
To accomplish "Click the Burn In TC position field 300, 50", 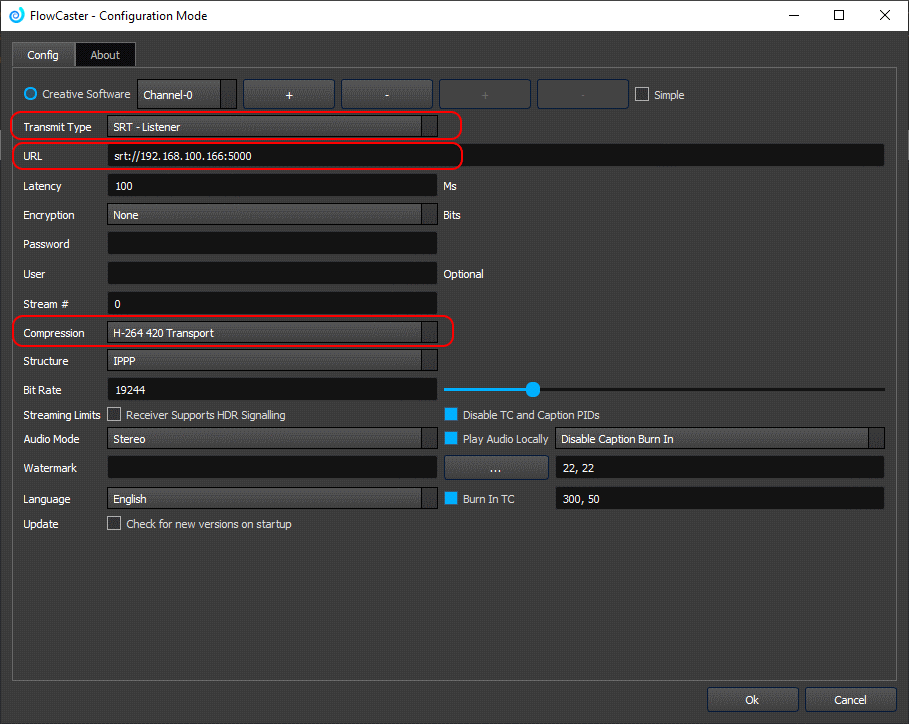I will point(719,499).
